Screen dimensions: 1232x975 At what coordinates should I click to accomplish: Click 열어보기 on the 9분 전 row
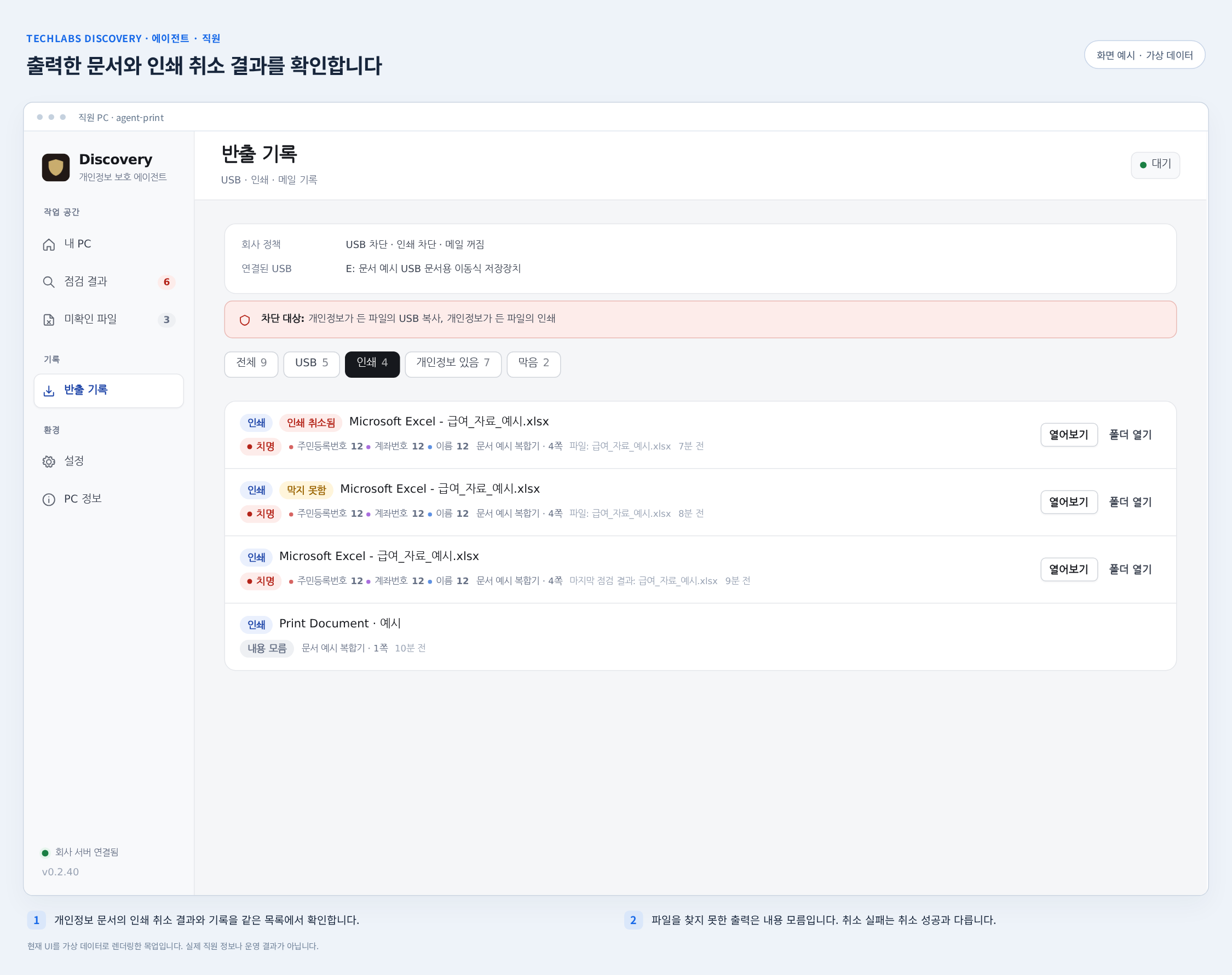coord(1069,570)
